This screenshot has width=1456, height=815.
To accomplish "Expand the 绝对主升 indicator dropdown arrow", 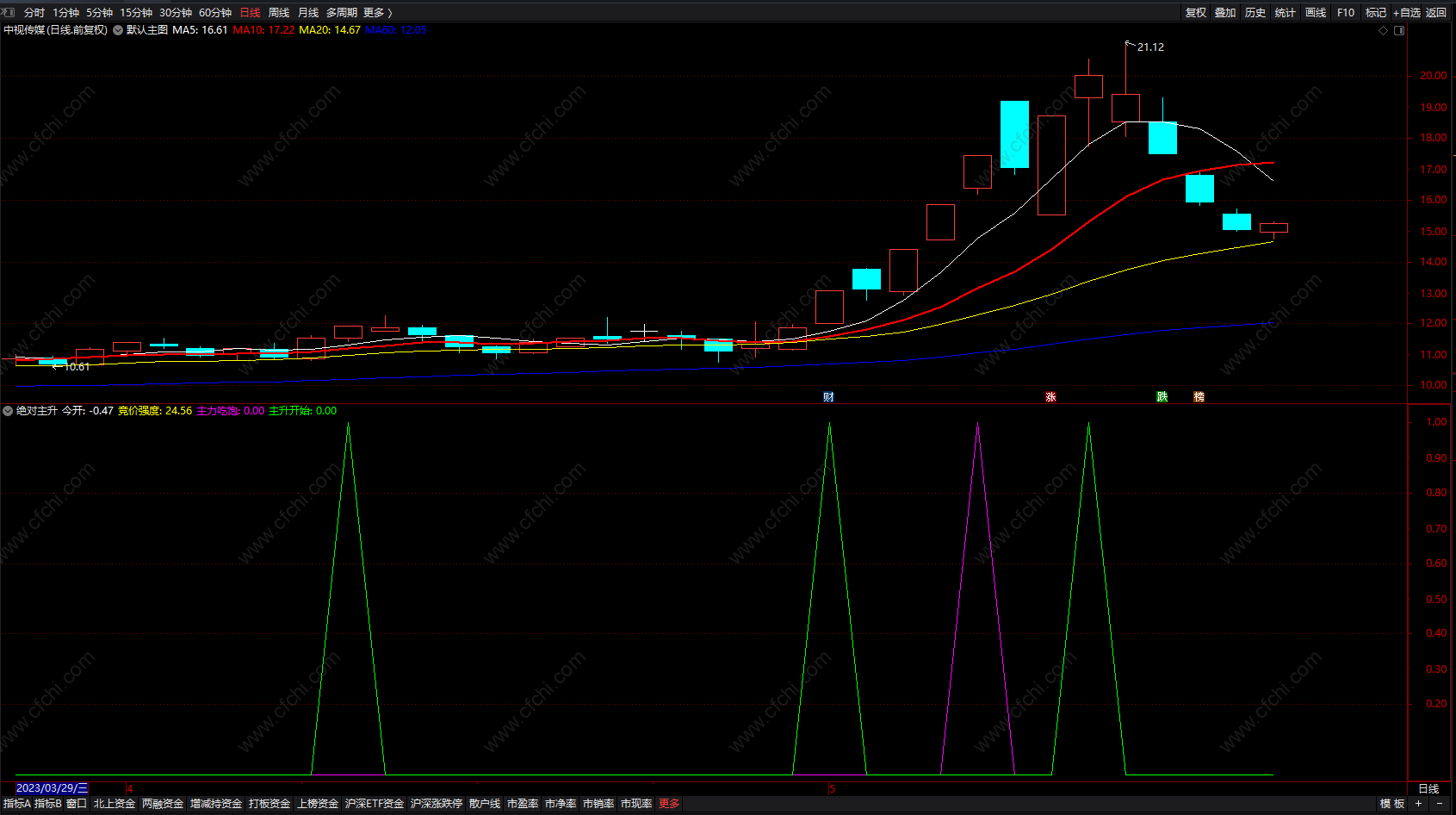I will [x=8, y=411].
